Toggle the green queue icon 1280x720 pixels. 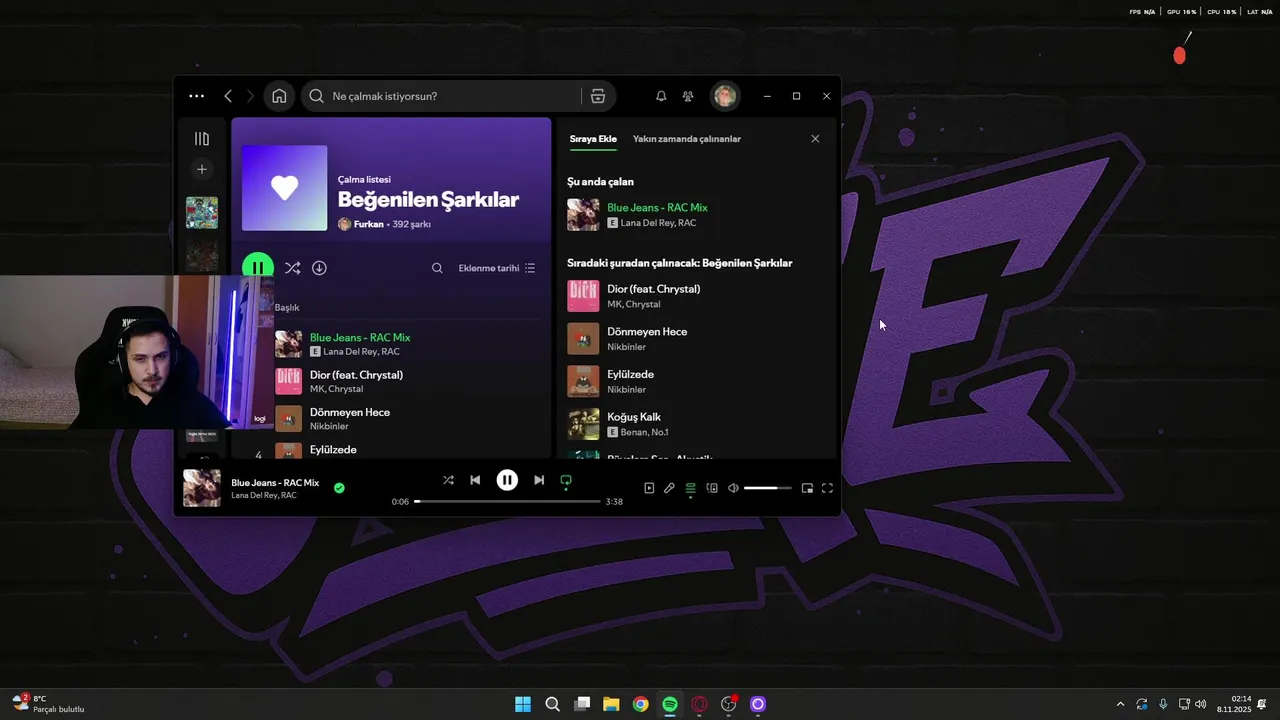(690, 488)
